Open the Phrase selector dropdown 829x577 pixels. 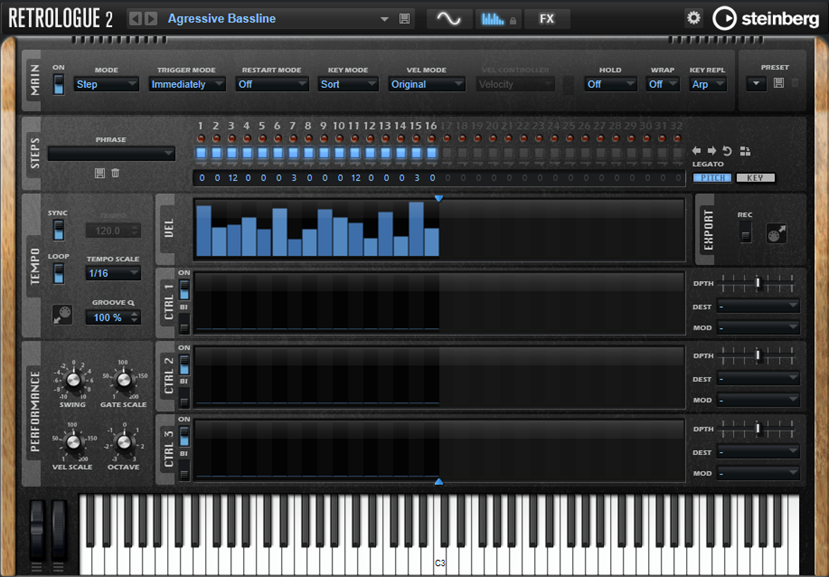tap(111, 153)
